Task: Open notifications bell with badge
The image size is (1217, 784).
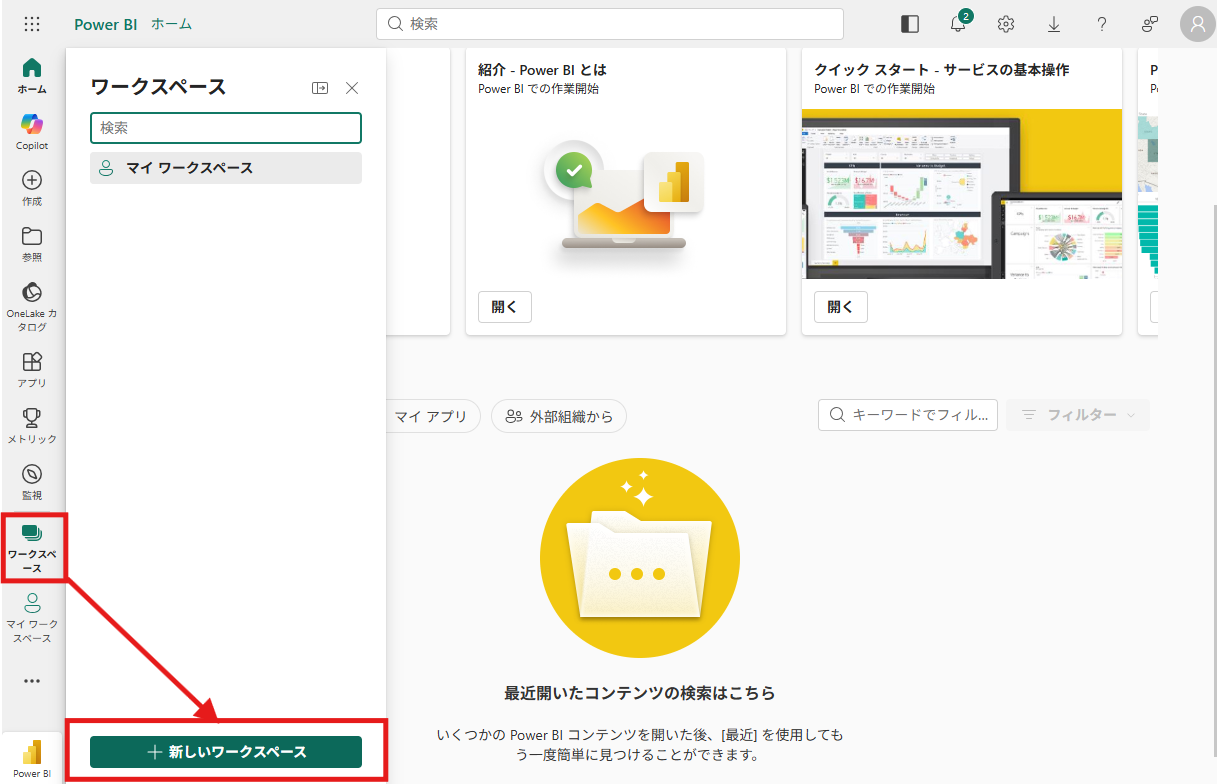Action: point(958,24)
